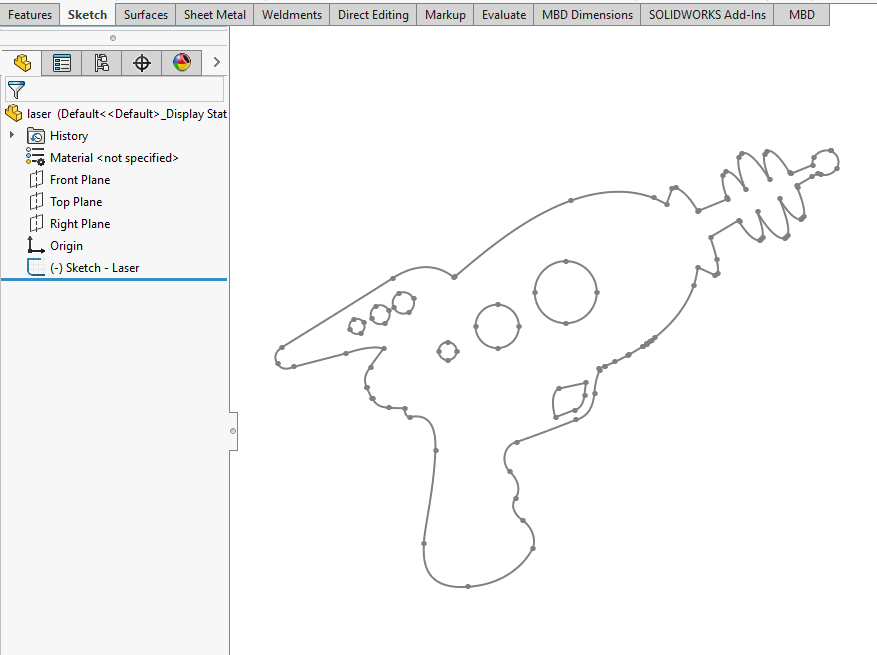Click the feature tree filter funnel icon
The height and width of the screenshot is (655, 877).
(16, 89)
